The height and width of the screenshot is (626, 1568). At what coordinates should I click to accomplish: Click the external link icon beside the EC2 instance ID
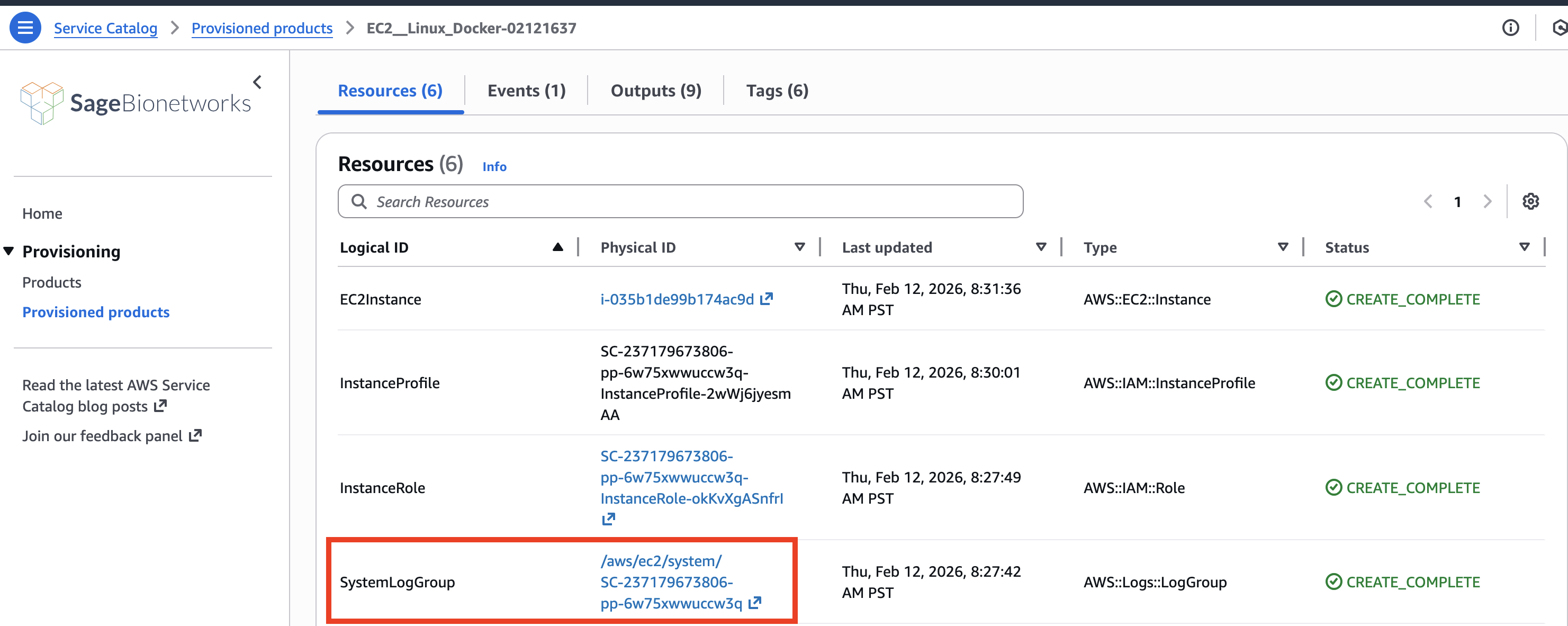(767, 298)
